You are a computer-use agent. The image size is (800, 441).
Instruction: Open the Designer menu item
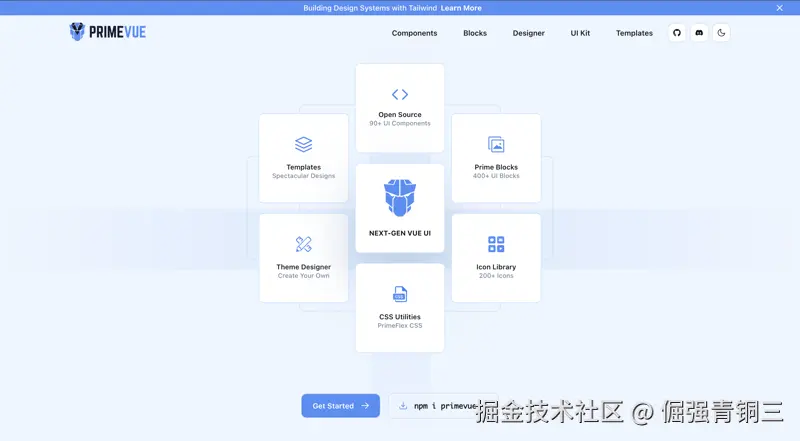coord(529,33)
